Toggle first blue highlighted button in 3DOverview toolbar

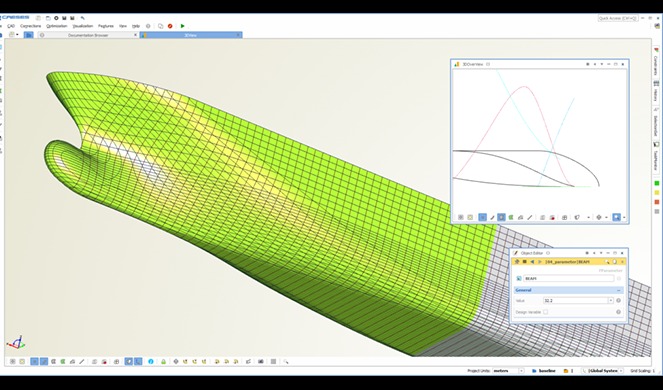[x=482, y=217]
